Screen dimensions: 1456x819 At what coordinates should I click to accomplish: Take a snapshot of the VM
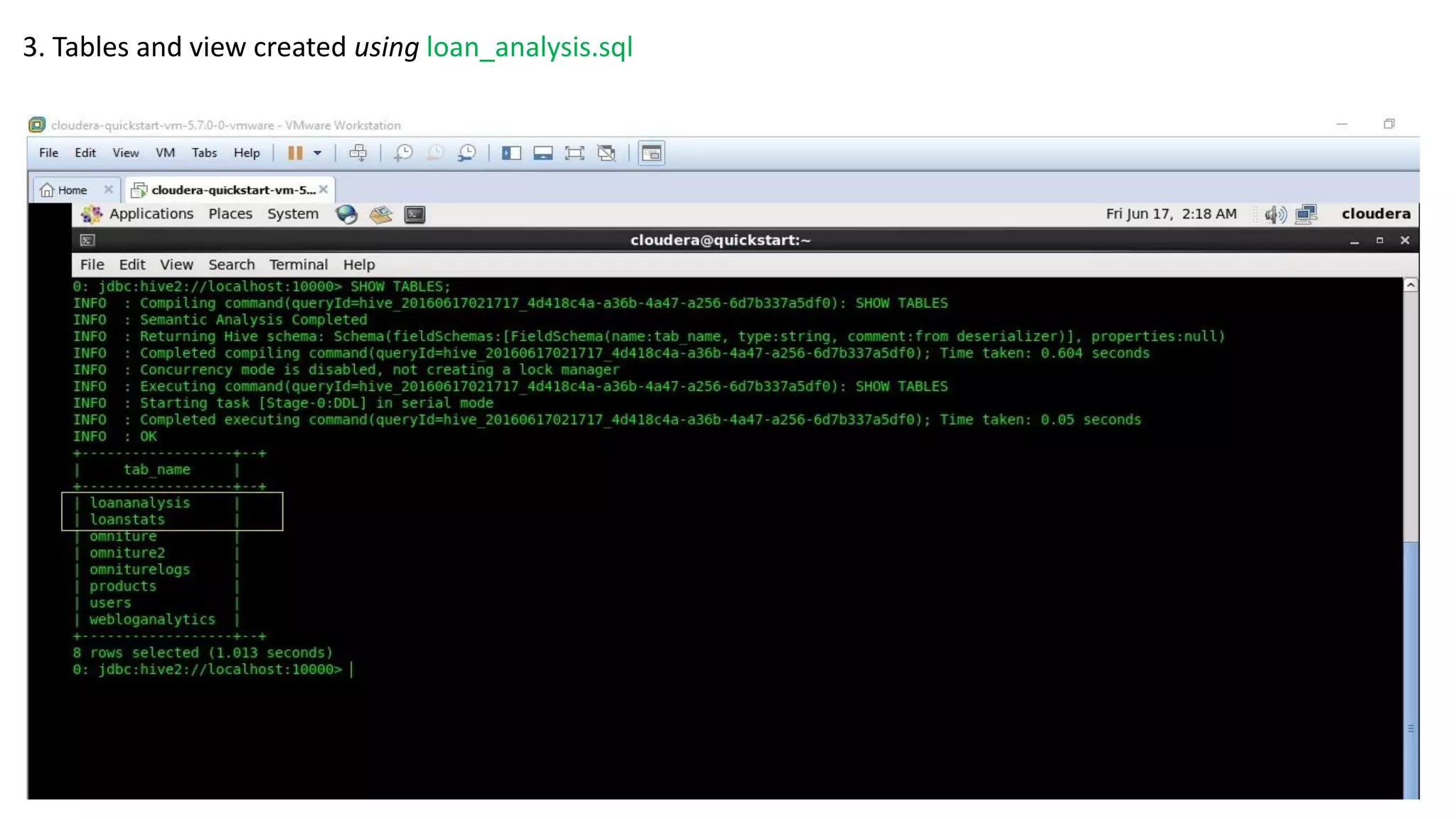404,153
